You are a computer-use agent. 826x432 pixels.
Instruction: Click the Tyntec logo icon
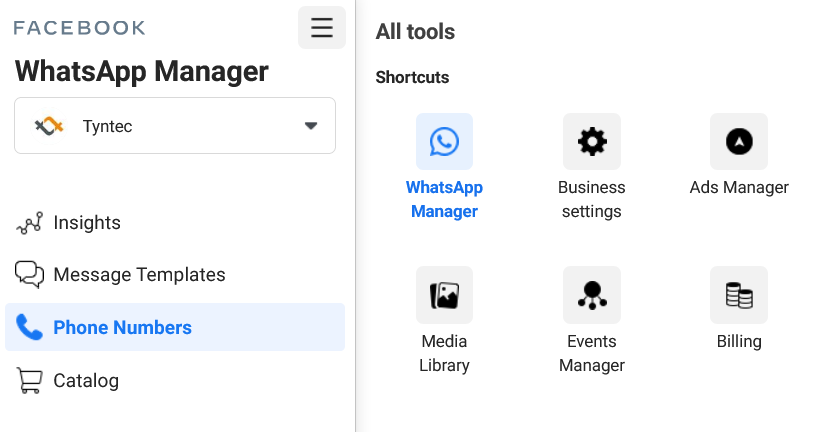[x=49, y=126]
